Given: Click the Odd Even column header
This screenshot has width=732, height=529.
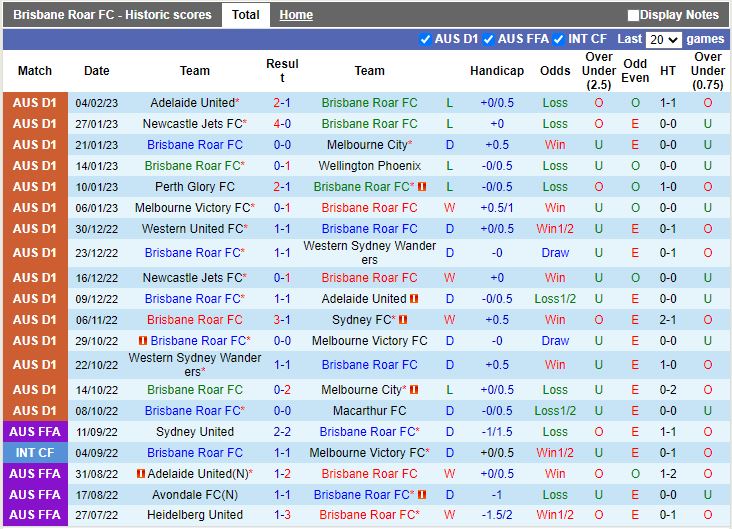Looking at the screenshot, I should [635, 71].
